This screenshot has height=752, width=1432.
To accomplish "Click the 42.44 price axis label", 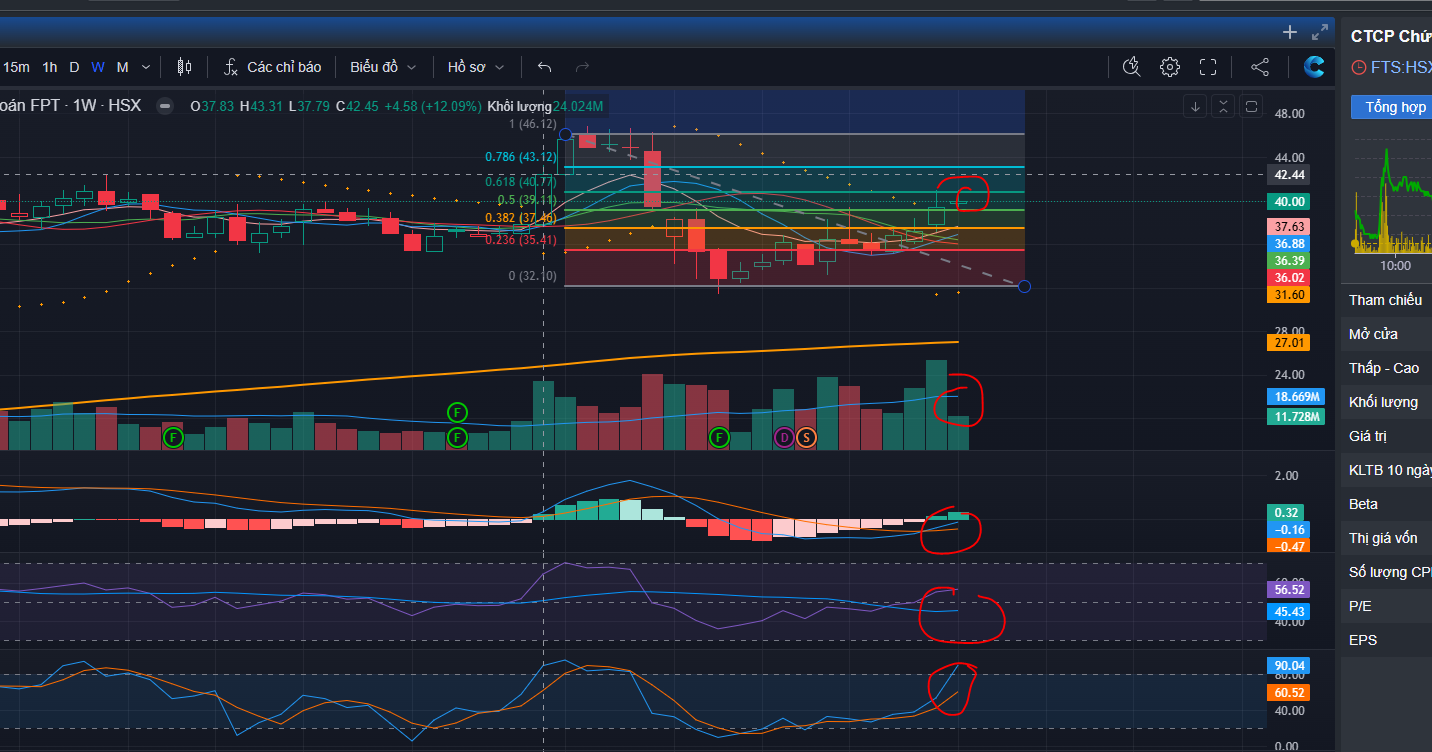I will (1287, 175).
